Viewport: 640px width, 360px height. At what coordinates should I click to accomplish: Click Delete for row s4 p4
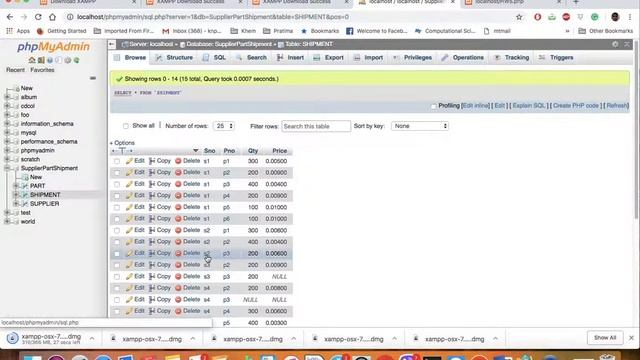point(187,311)
